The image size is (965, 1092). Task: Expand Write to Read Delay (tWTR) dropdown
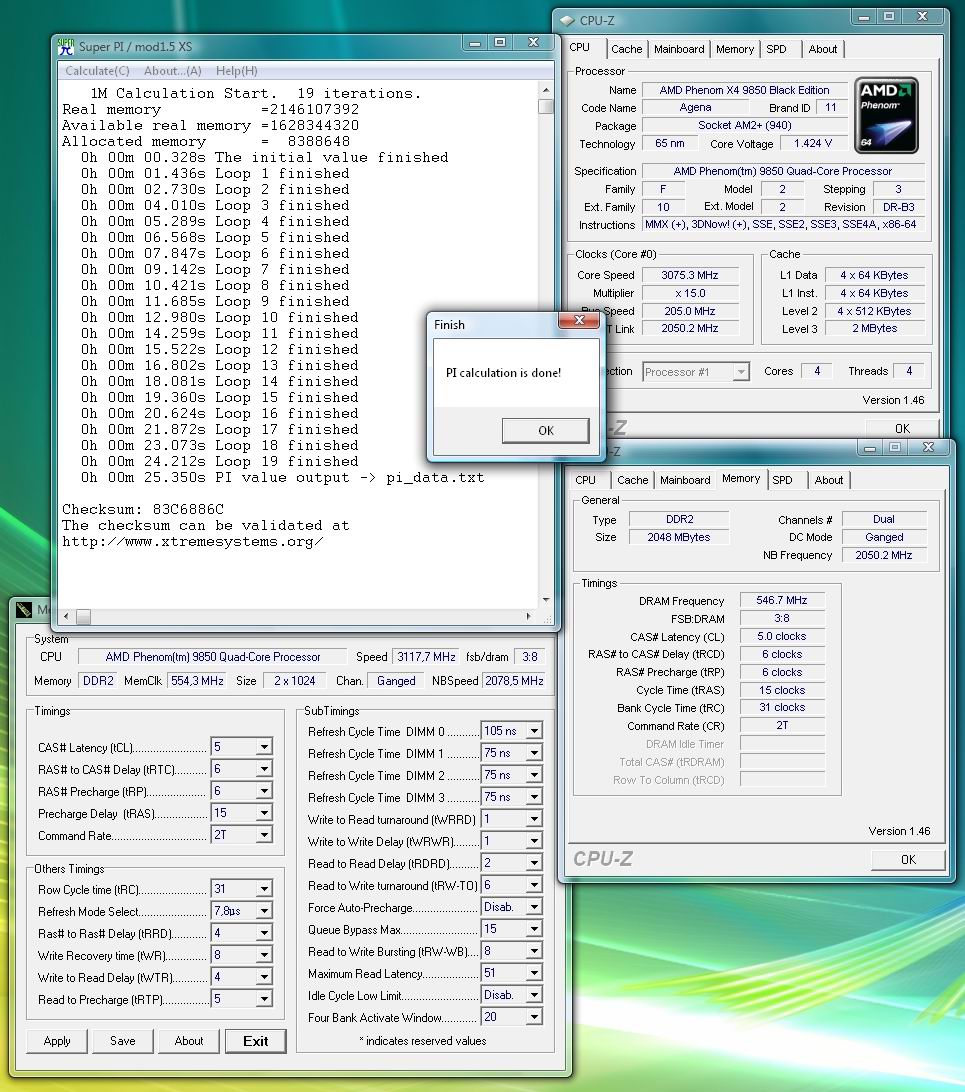[264, 977]
